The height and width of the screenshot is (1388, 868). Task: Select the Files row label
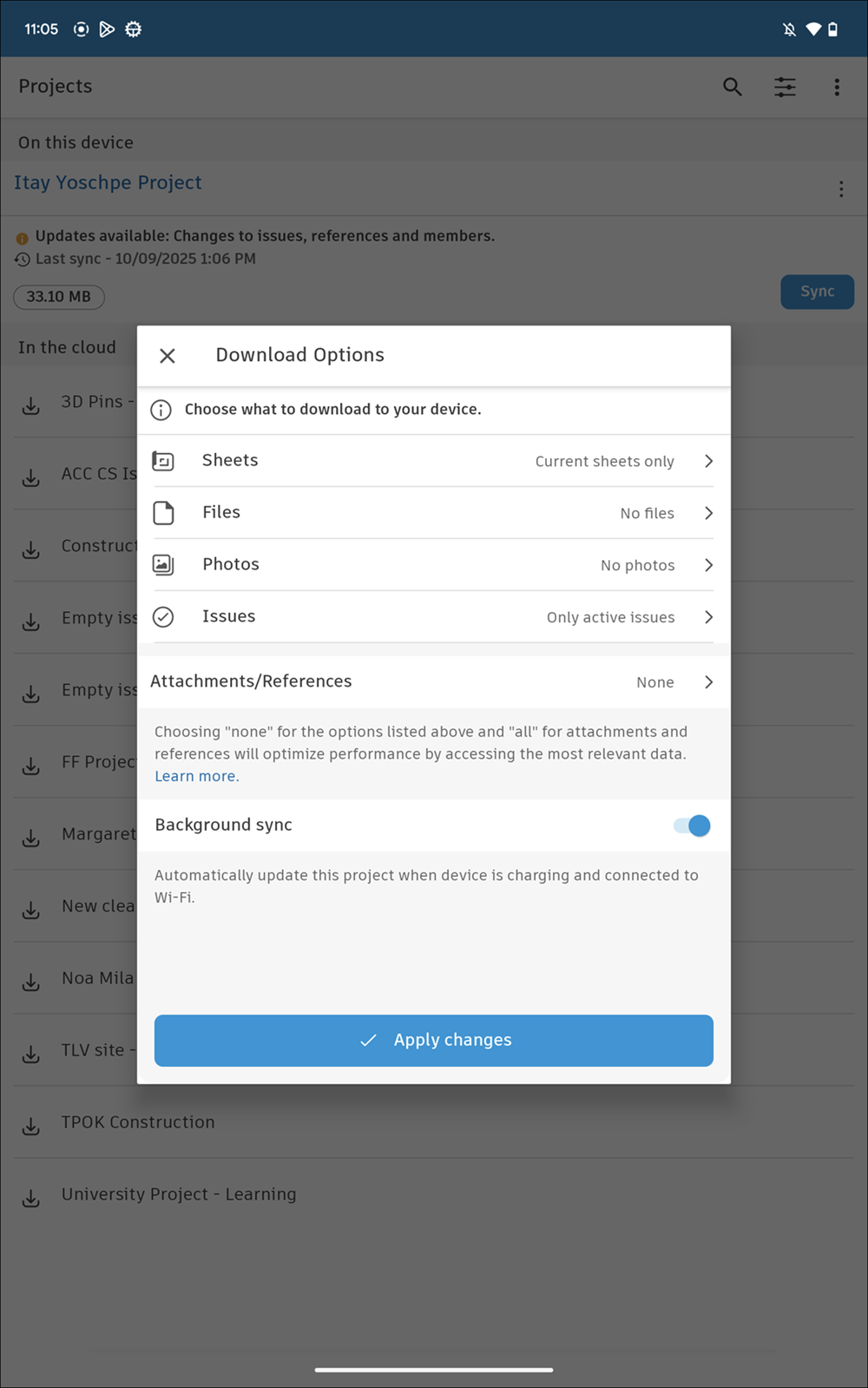[x=221, y=512]
